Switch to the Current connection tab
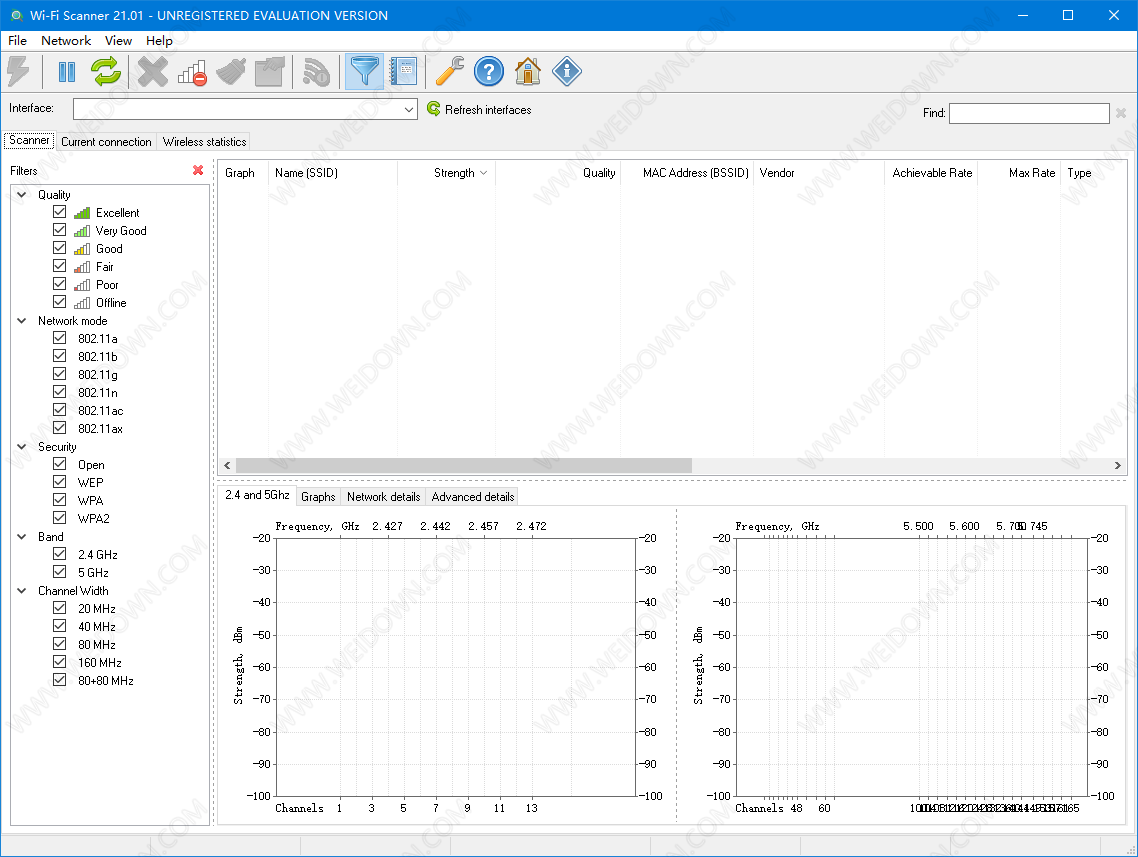This screenshot has width=1138, height=857. 106,142
